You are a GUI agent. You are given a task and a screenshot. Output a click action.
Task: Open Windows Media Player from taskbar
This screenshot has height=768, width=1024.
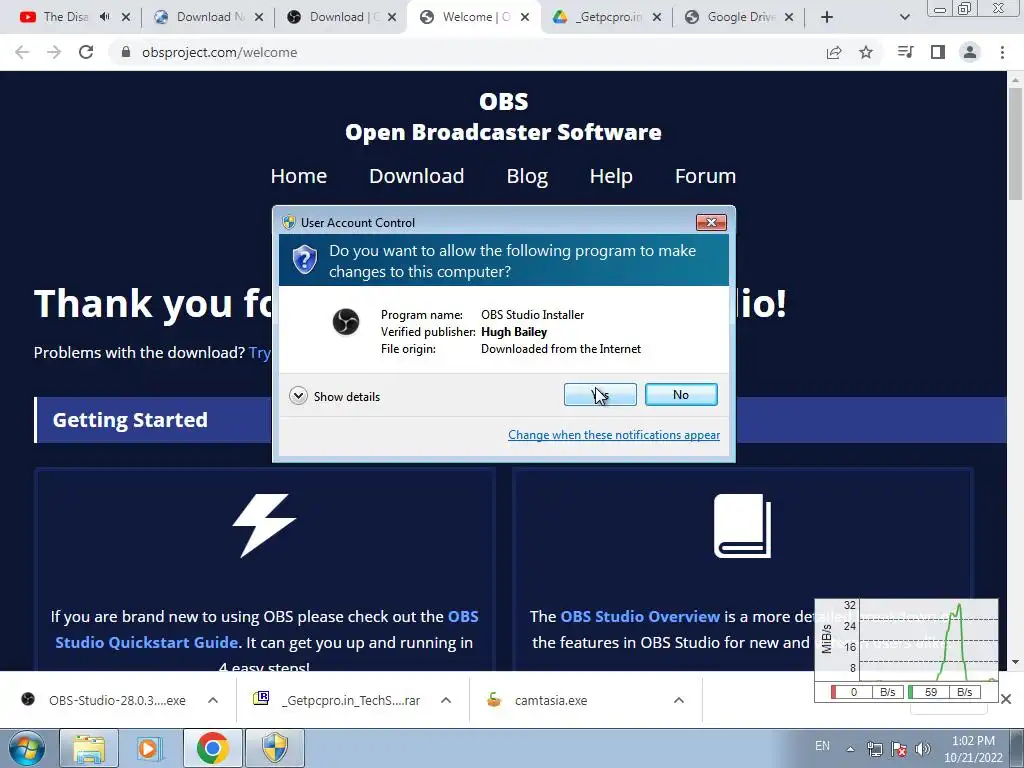pyautogui.click(x=150, y=748)
